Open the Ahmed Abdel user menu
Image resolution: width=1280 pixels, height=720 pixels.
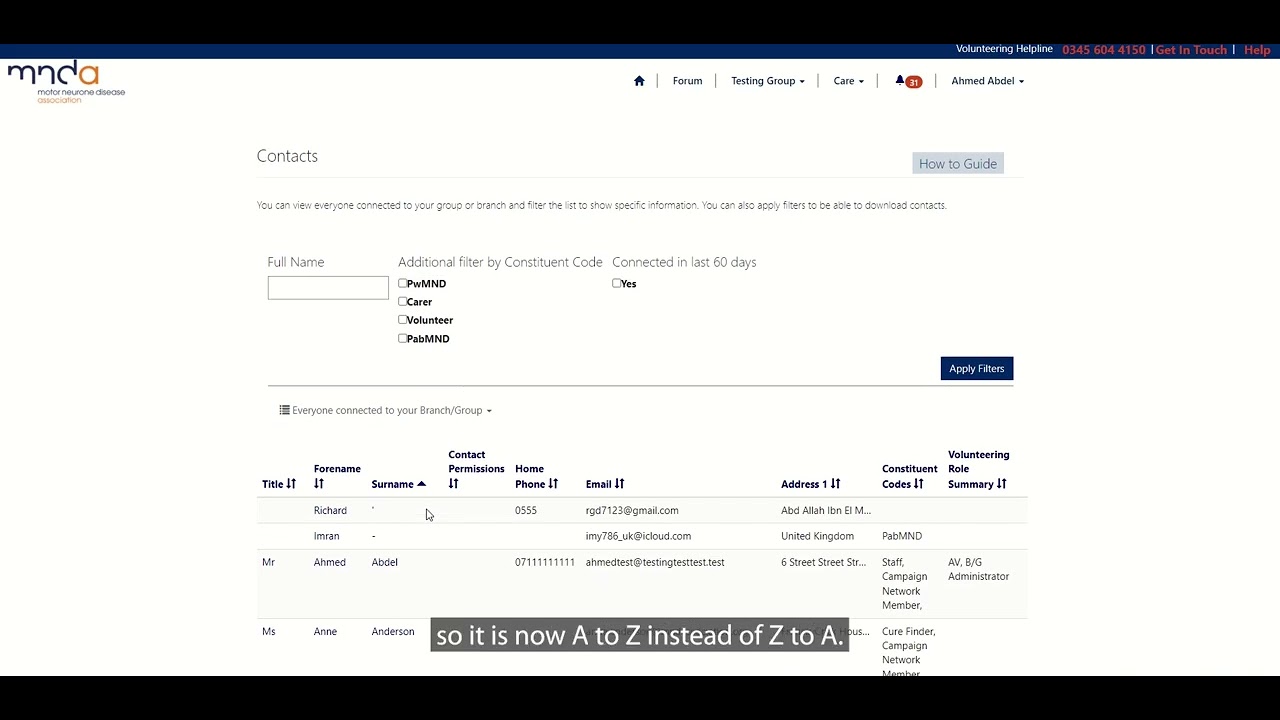(x=987, y=81)
